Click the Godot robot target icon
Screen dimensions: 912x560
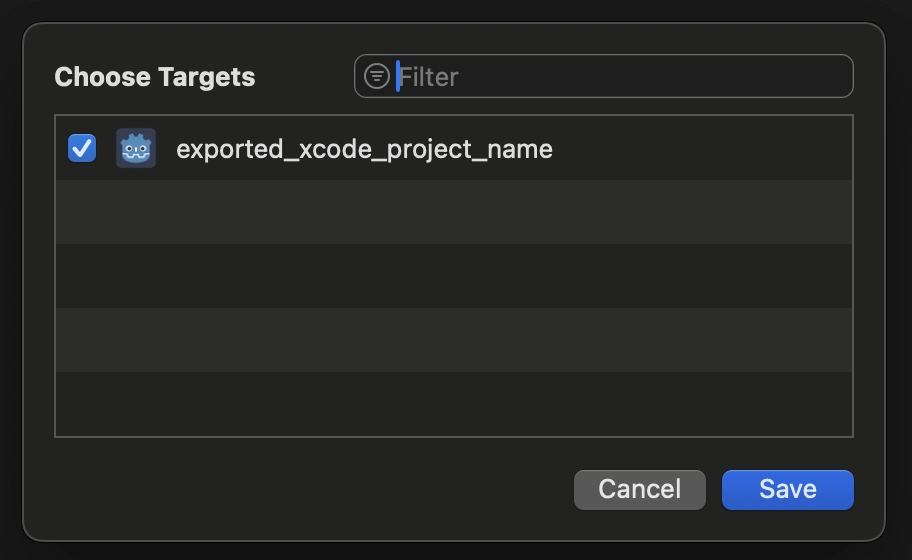point(136,149)
